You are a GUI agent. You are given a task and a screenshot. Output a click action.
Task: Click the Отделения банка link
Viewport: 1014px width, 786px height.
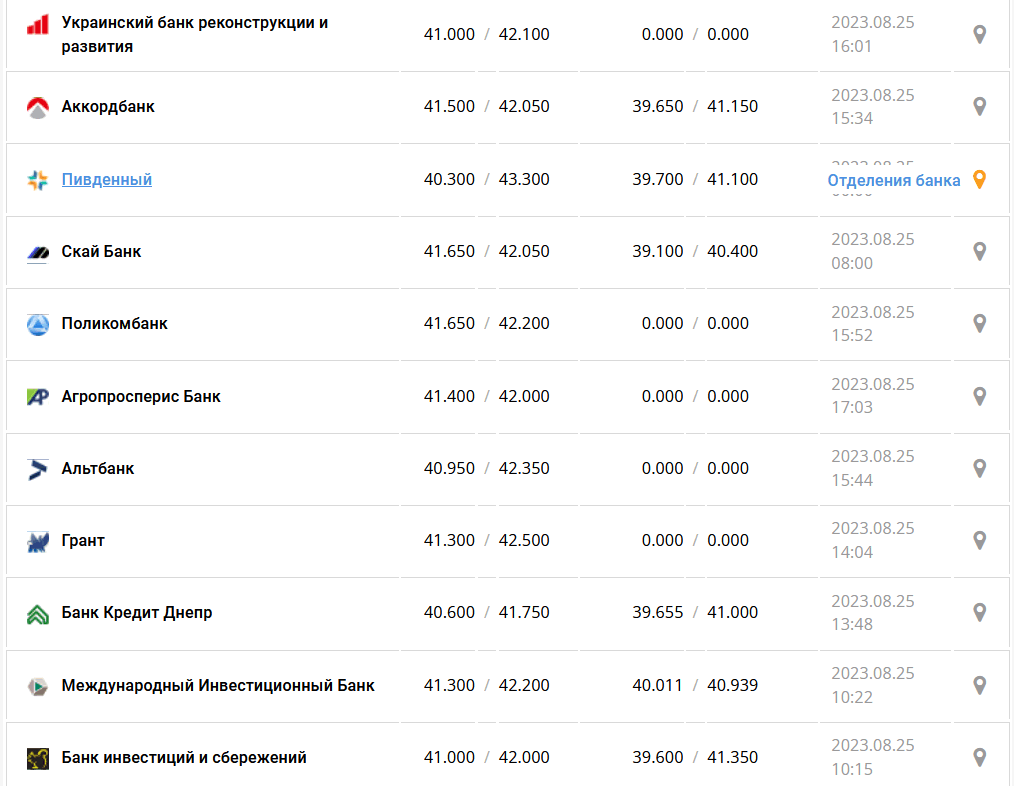coord(894,180)
